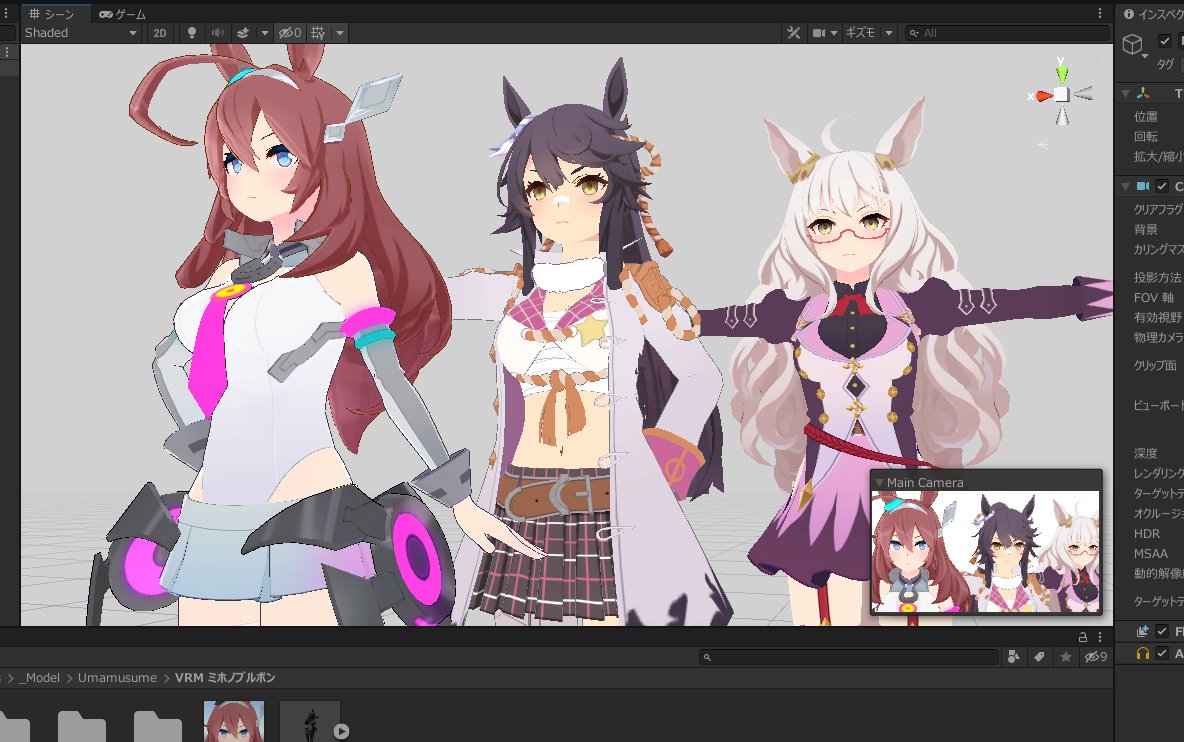Image resolution: width=1184 pixels, height=742 pixels.
Task: Toggle the Project panel lock icon
Action: [1082, 637]
